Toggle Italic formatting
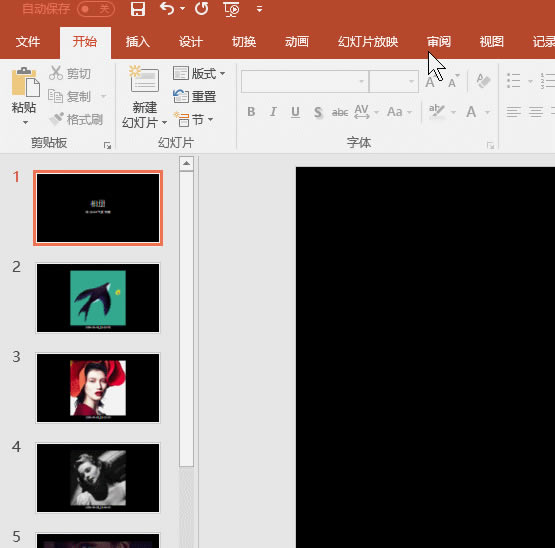Image resolution: width=555 pixels, height=548 pixels. [273, 112]
